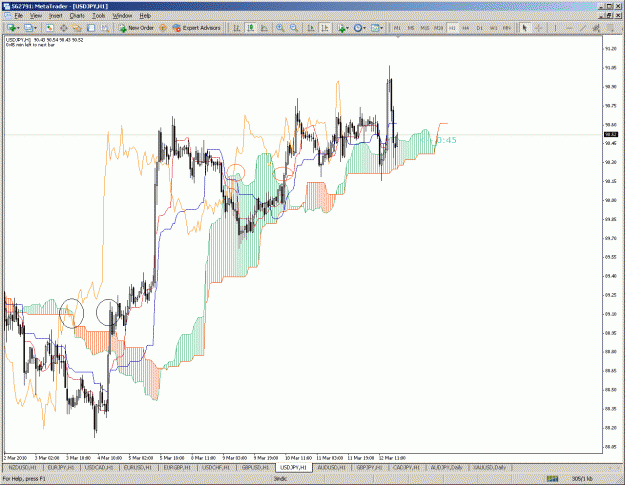This screenshot has height=485, width=625.
Task: Select the Crosshair tool
Action: coord(539,28)
